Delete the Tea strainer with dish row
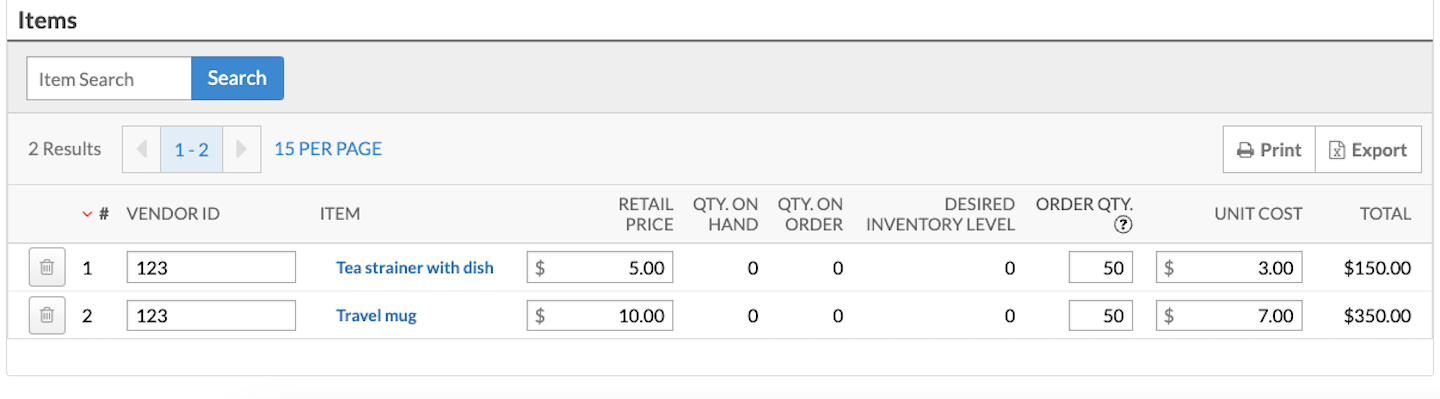This screenshot has width=1440, height=399. tap(47, 267)
